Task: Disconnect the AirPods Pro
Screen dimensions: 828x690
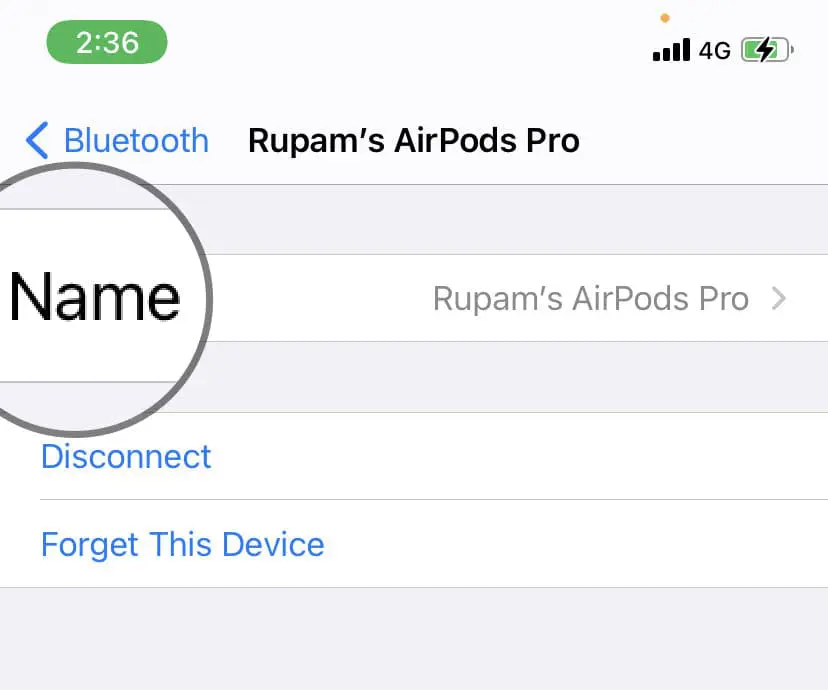Action: pyautogui.click(x=126, y=456)
